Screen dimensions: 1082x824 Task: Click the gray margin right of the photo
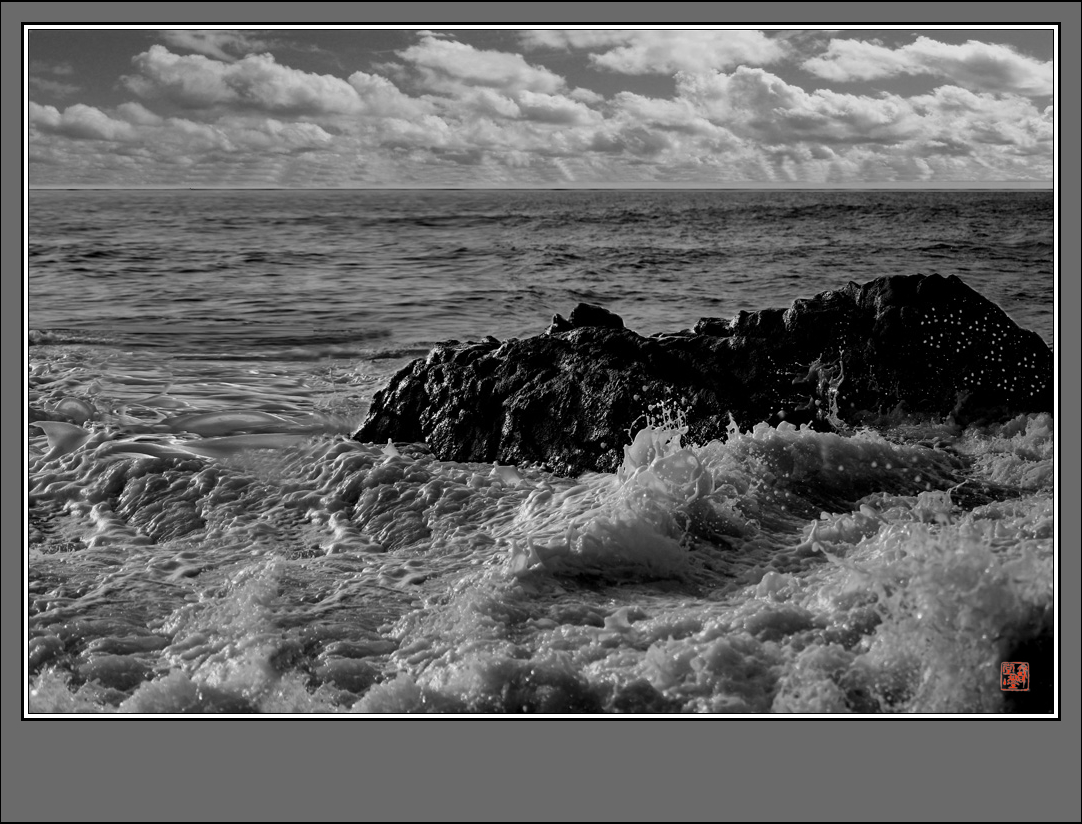tap(1070, 400)
